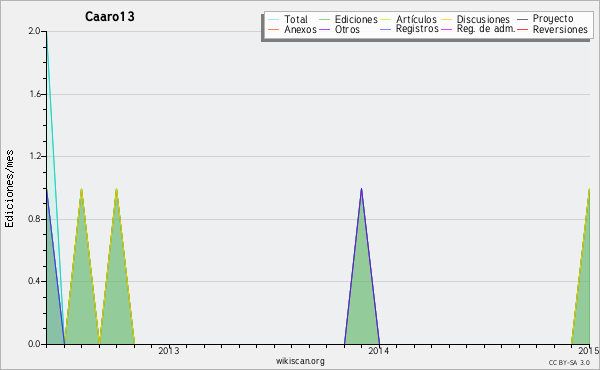Click the 2015 x-axis label
The width and height of the screenshot is (600, 370).
point(589,351)
